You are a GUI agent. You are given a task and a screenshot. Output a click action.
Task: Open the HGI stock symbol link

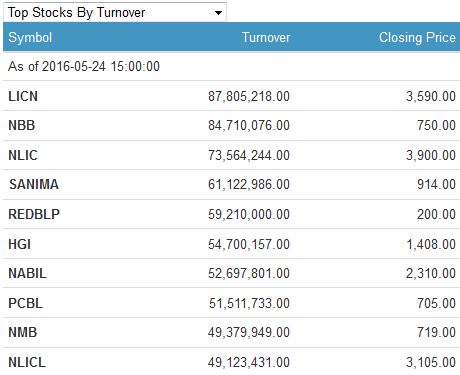pyautogui.click(x=19, y=244)
